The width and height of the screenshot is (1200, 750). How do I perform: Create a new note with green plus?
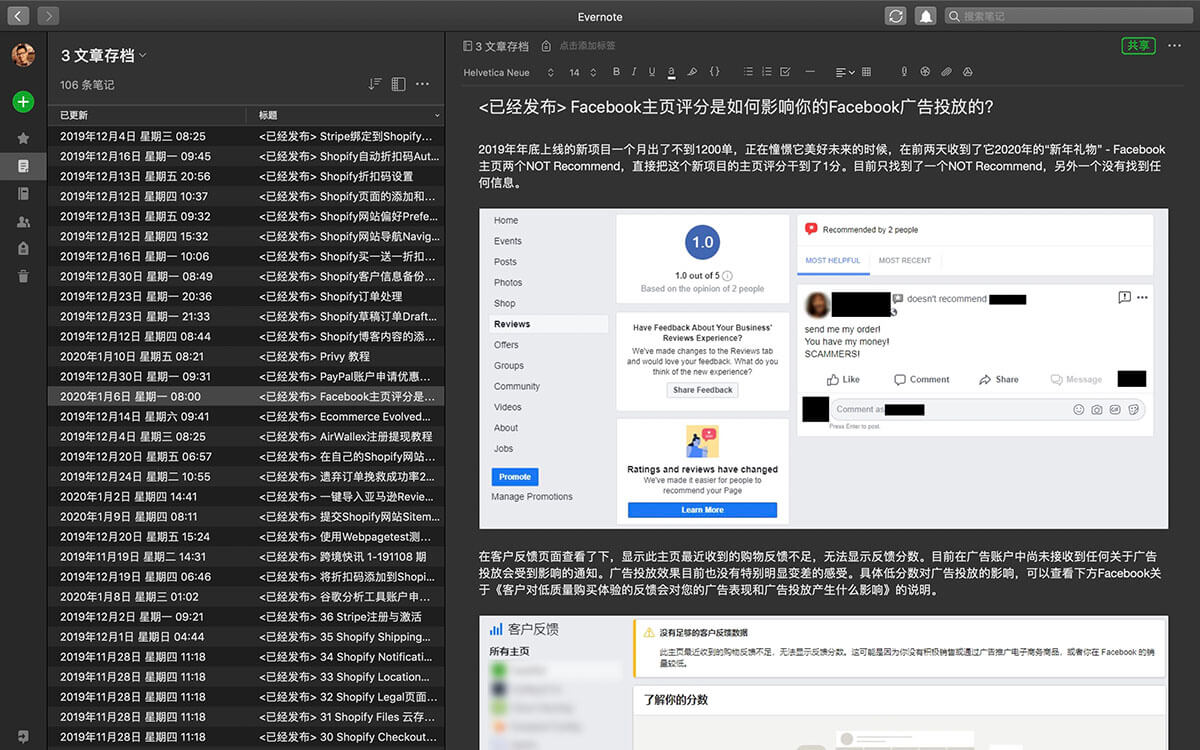coord(23,101)
